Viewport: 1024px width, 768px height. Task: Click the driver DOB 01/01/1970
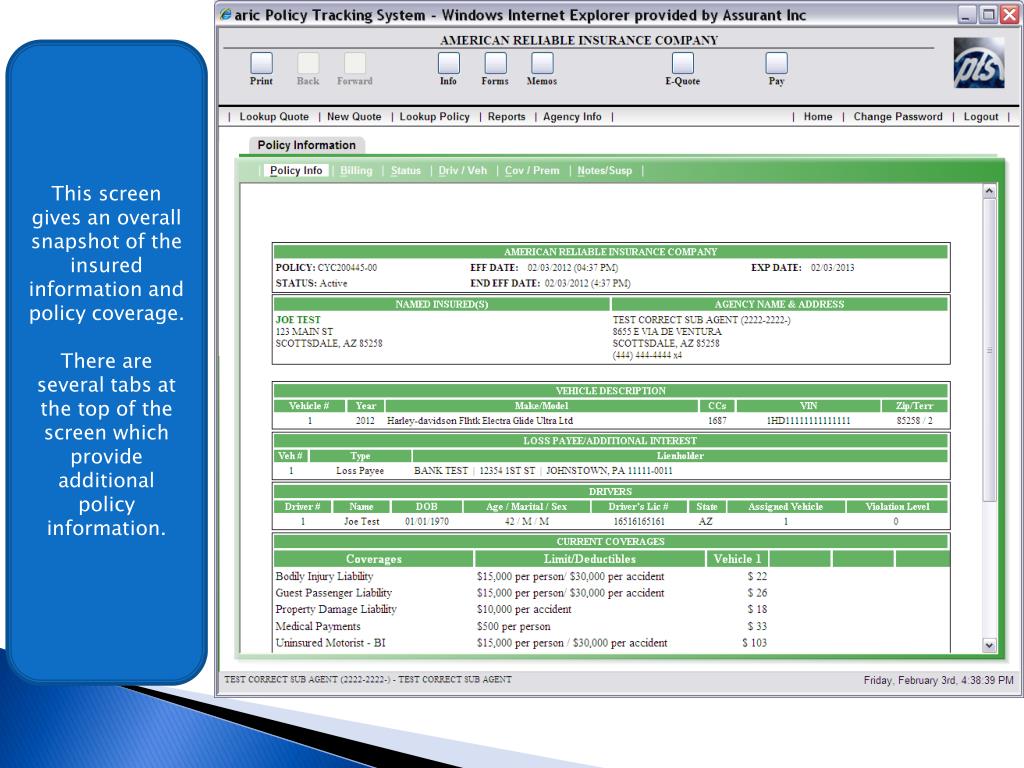point(427,522)
